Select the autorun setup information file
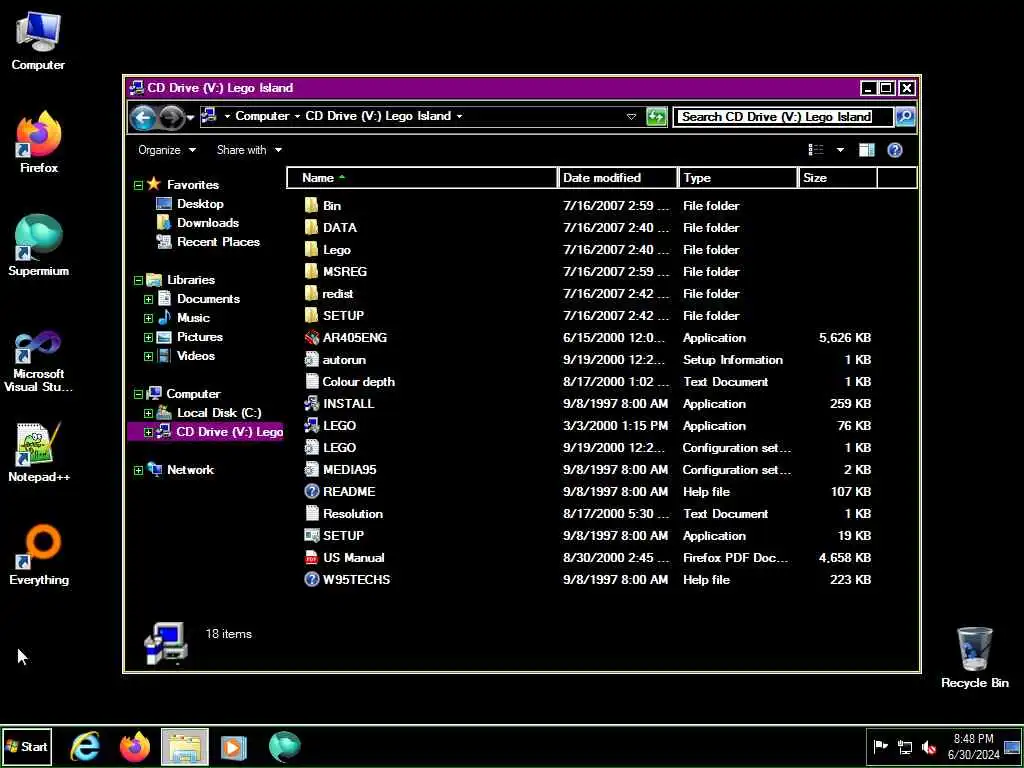1024x768 pixels. [x=335, y=360]
